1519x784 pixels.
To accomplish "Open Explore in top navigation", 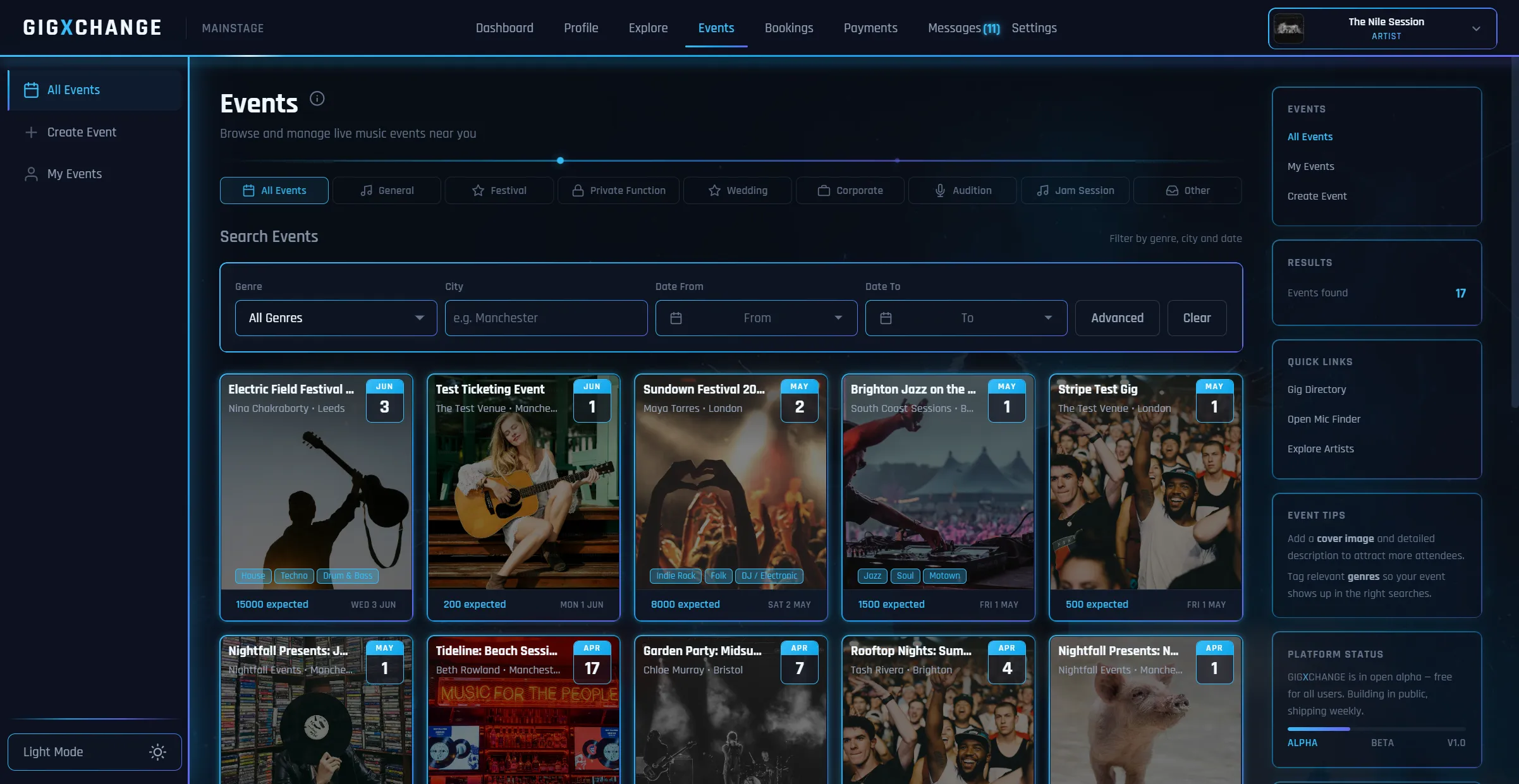I will pos(648,28).
